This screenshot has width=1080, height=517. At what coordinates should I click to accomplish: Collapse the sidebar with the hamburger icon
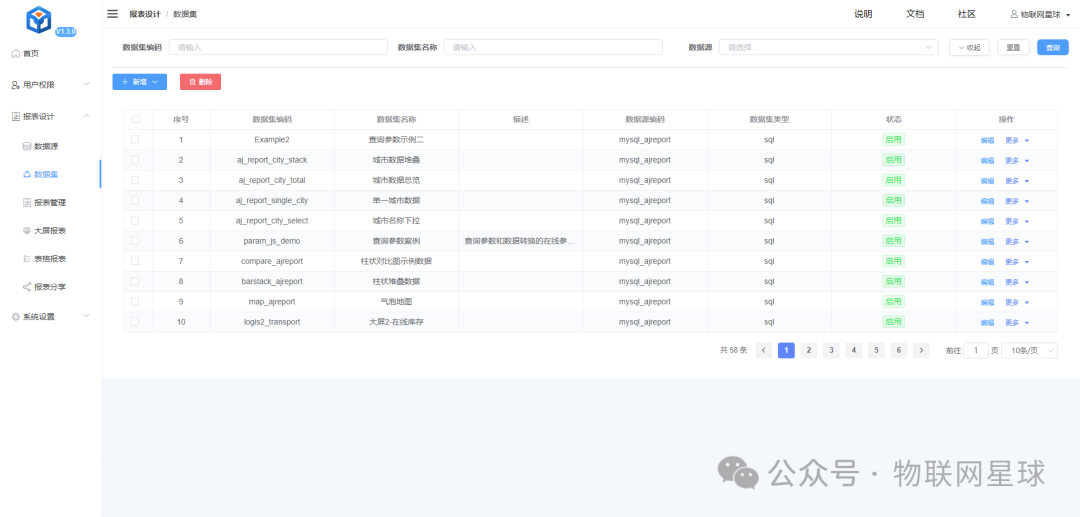[x=112, y=14]
